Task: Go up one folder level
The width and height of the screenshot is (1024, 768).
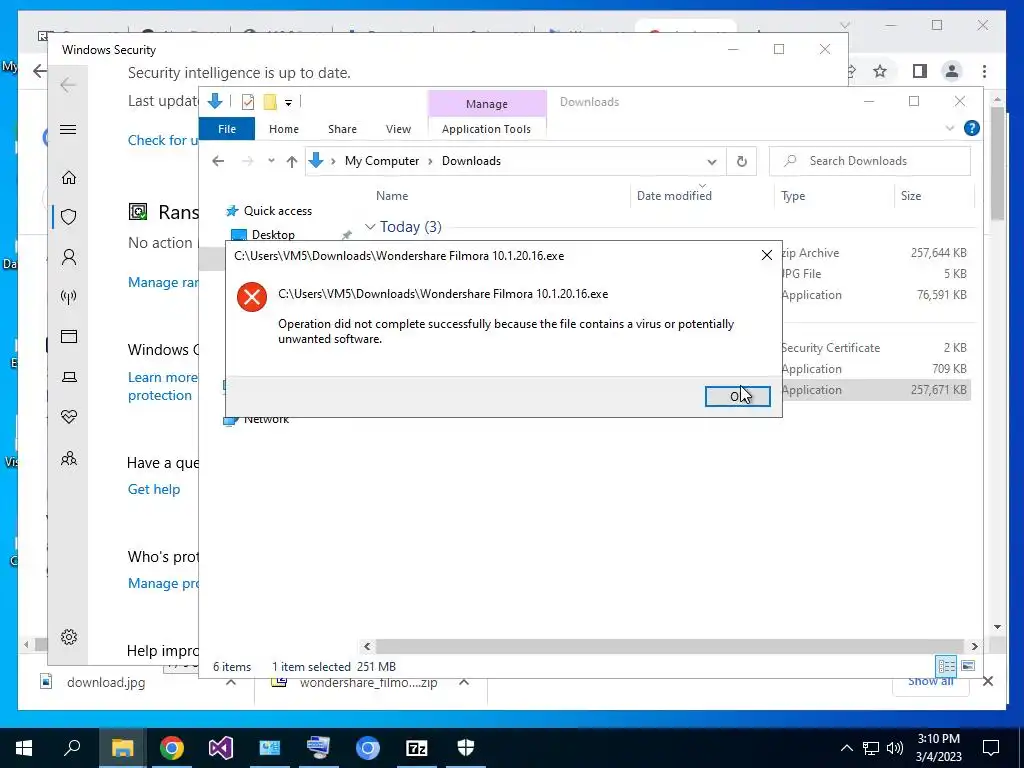Action: point(292,161)
